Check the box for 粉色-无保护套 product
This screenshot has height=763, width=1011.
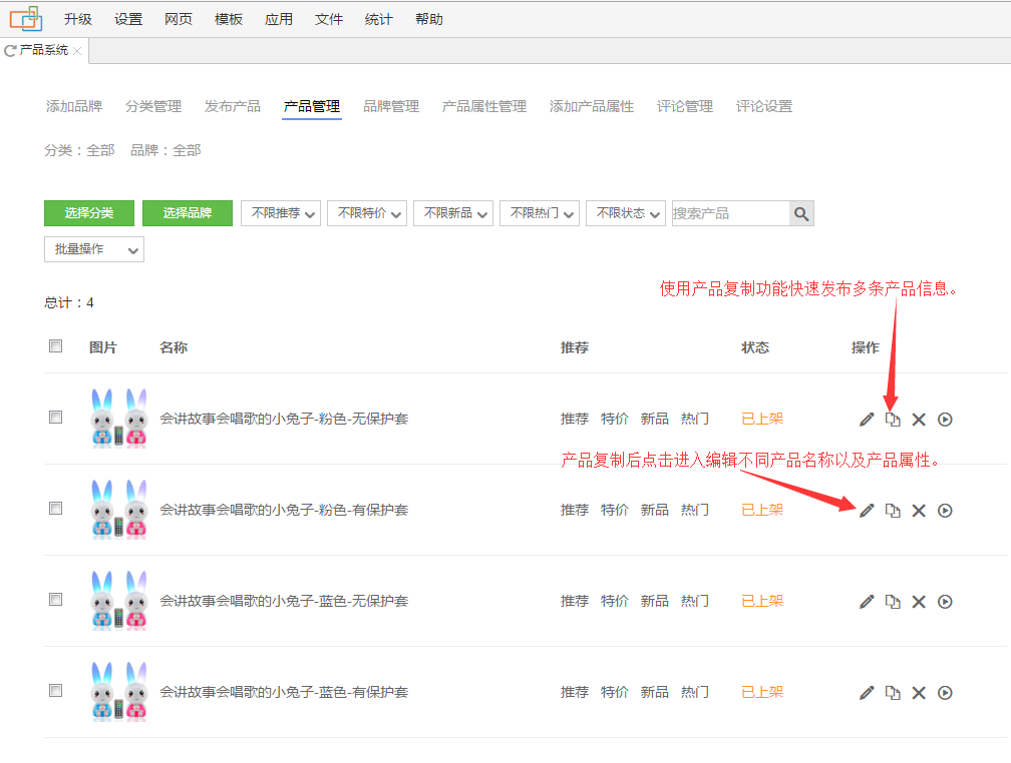[56, 418]
